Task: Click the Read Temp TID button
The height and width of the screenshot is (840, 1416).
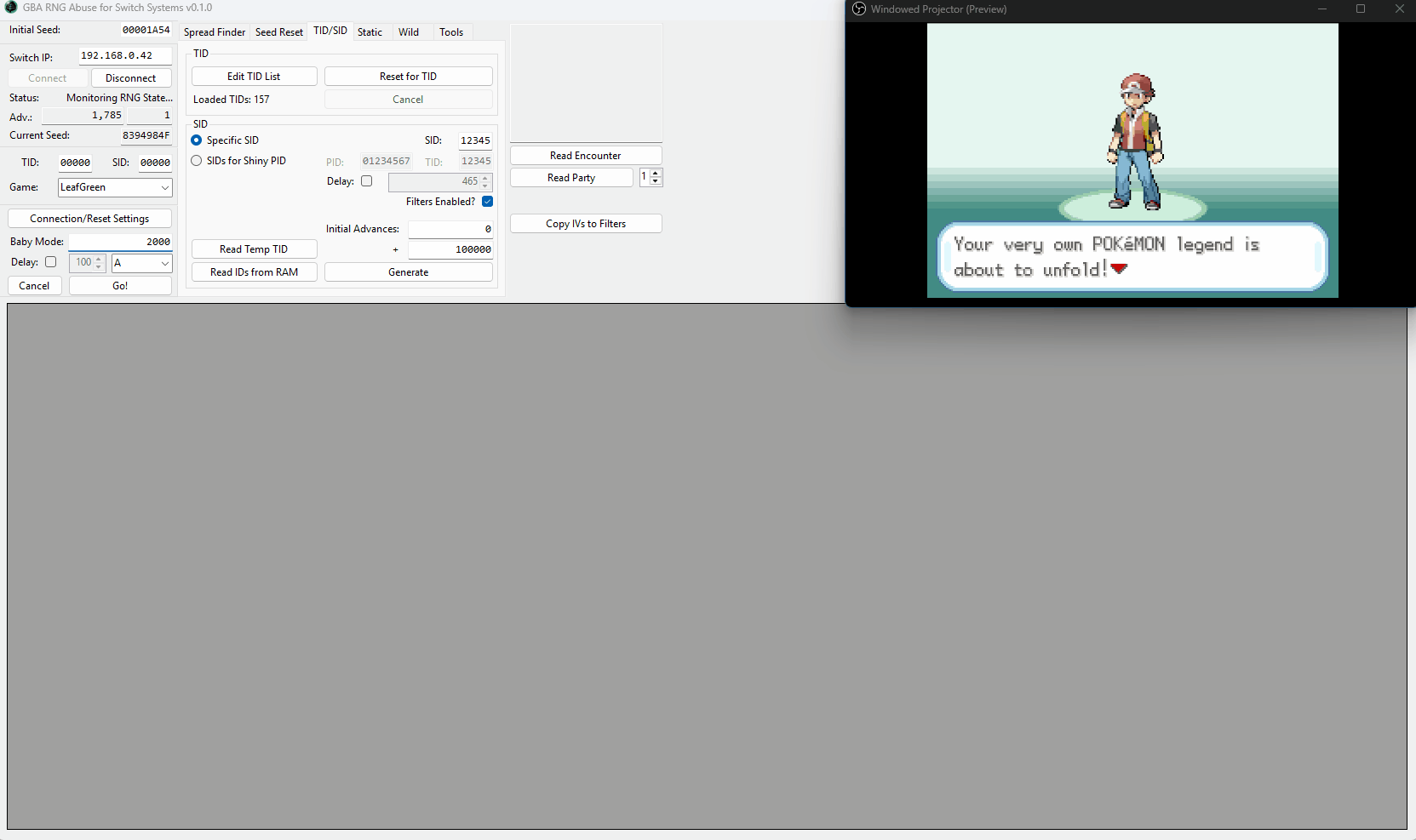Action: click(254, 249)
